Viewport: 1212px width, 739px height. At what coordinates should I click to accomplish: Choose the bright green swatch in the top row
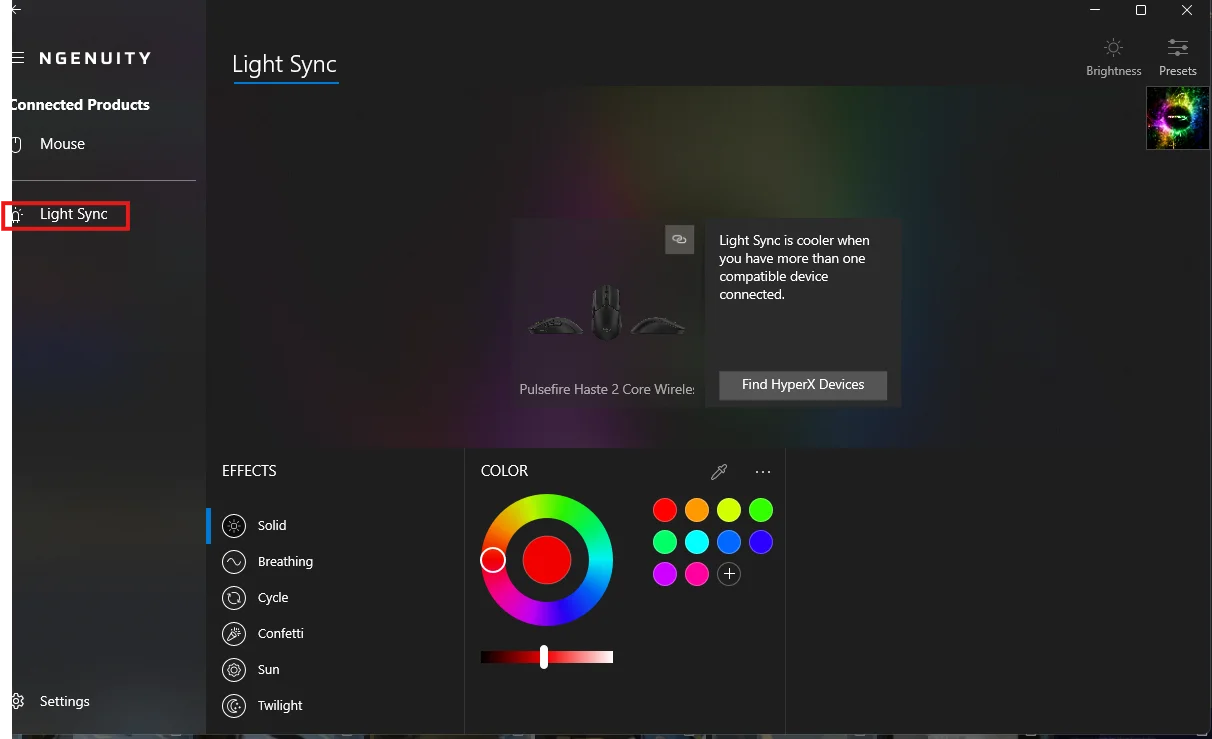[761, 510]
